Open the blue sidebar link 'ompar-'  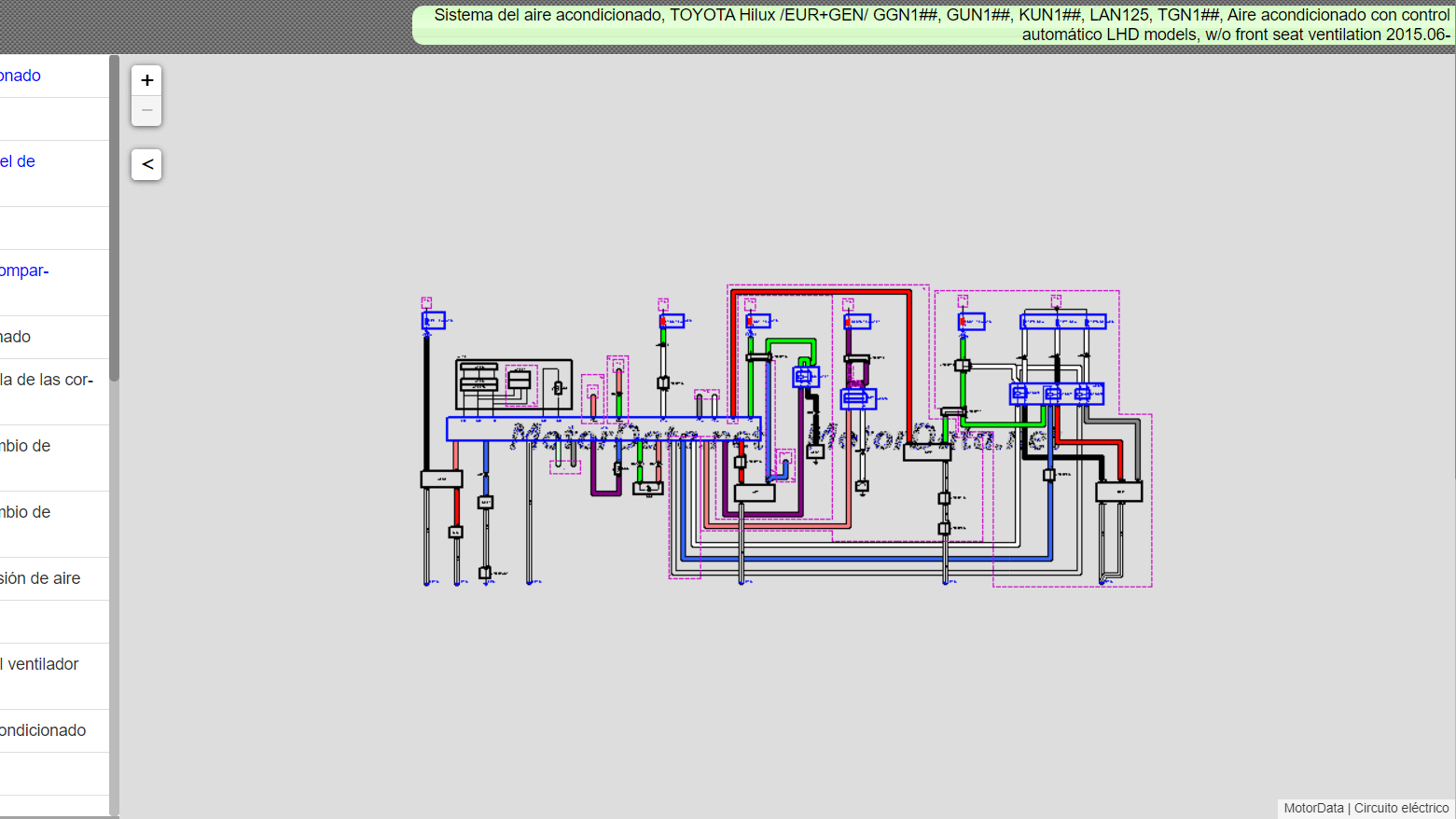[x=24, y=271]
